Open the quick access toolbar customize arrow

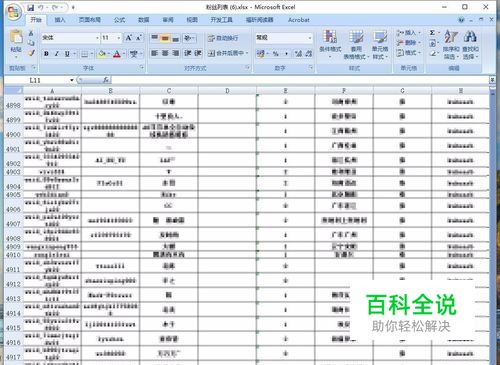[x=73, y=7]
